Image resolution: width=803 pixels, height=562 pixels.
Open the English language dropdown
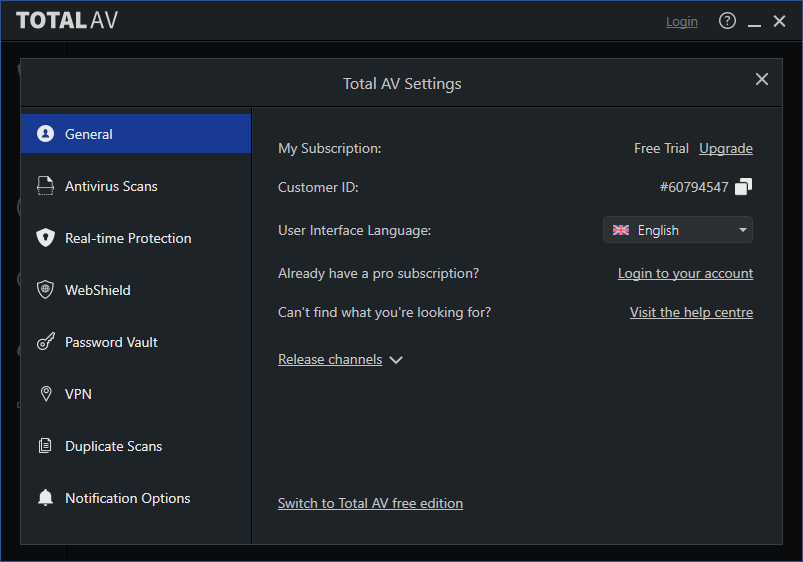pos(678,230)
